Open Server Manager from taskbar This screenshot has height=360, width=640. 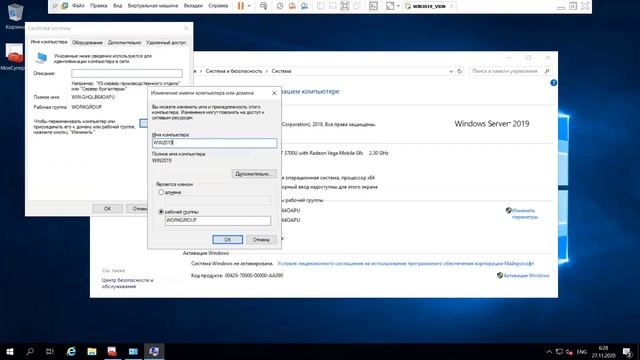133,351
